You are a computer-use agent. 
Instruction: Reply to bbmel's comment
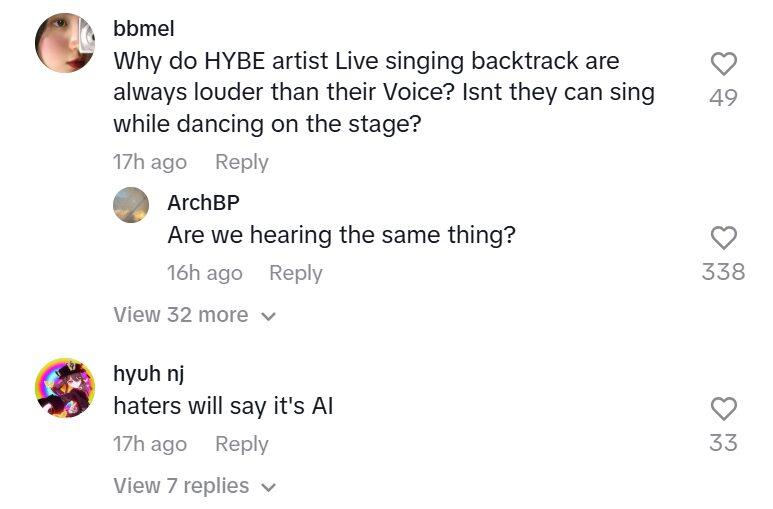(x=242, y=162)
